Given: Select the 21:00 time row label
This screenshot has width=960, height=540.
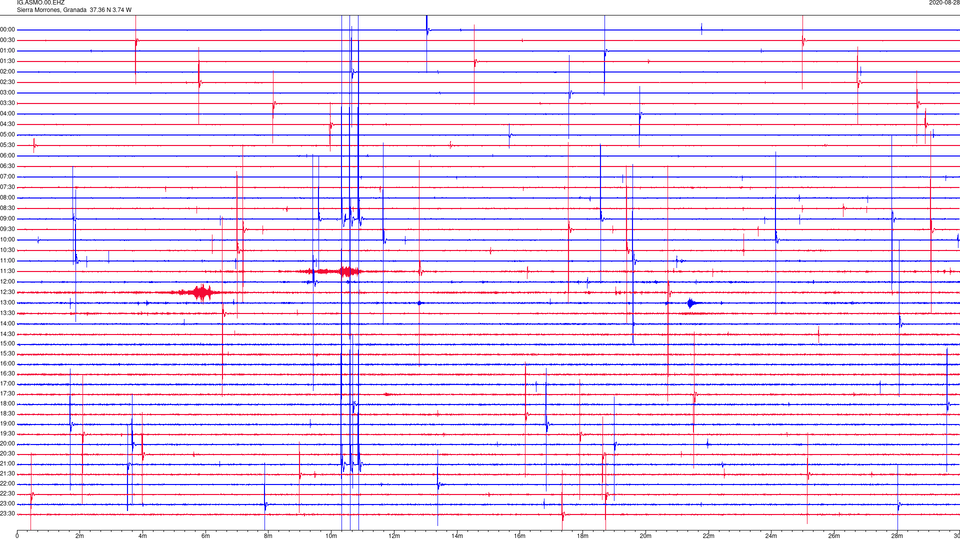Looking at the screenshot, I should 8,464.
